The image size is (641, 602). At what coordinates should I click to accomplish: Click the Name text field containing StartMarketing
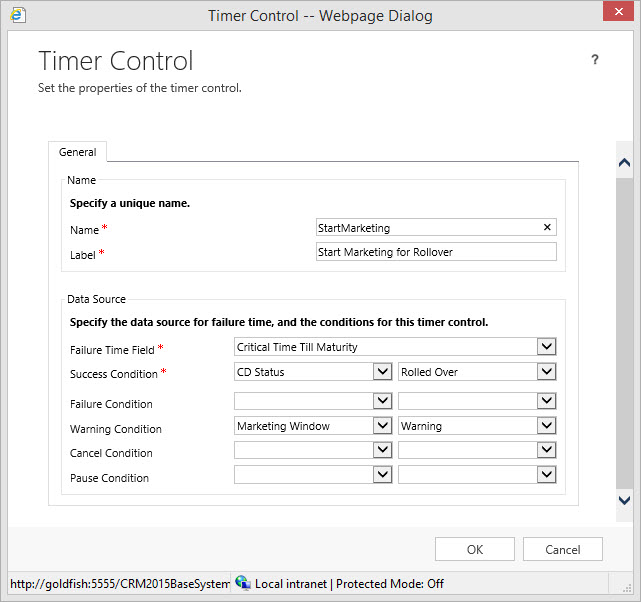click(427, 228)
